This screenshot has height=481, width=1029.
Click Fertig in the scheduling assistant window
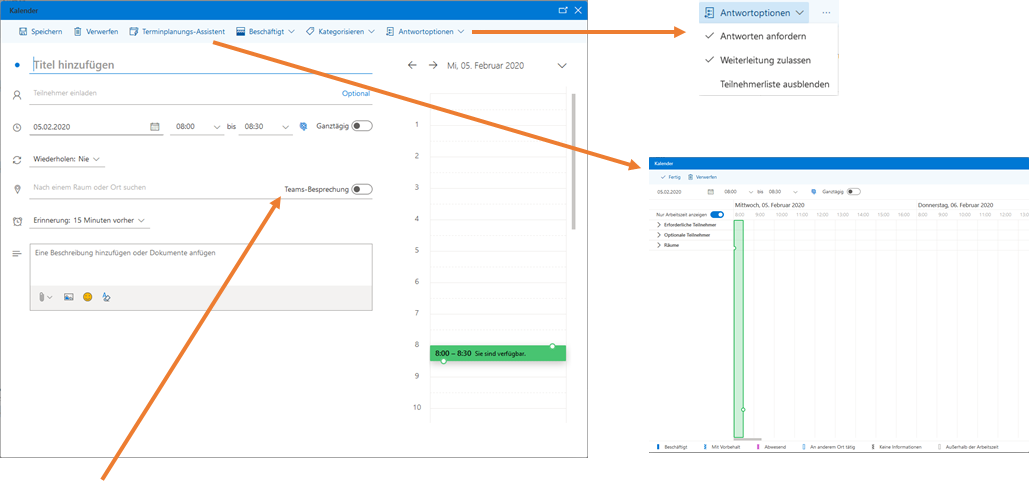(670, 177)
